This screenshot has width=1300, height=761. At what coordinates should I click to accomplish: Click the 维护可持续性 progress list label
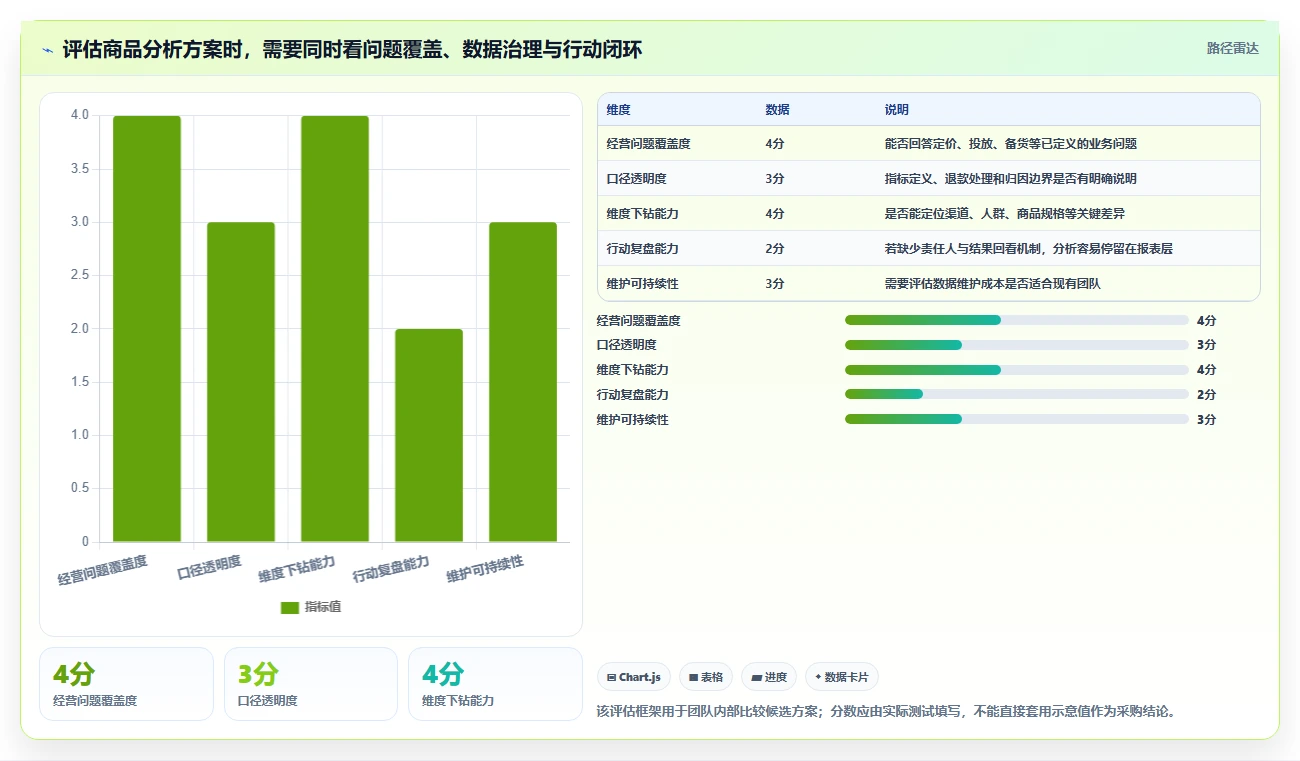point(633,420)
